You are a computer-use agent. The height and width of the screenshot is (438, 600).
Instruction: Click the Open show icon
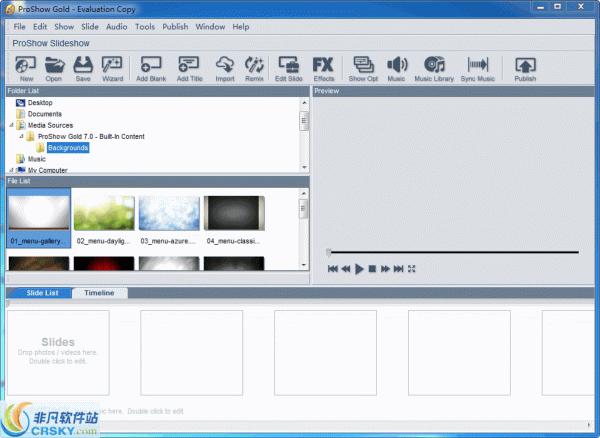point(54,69)
